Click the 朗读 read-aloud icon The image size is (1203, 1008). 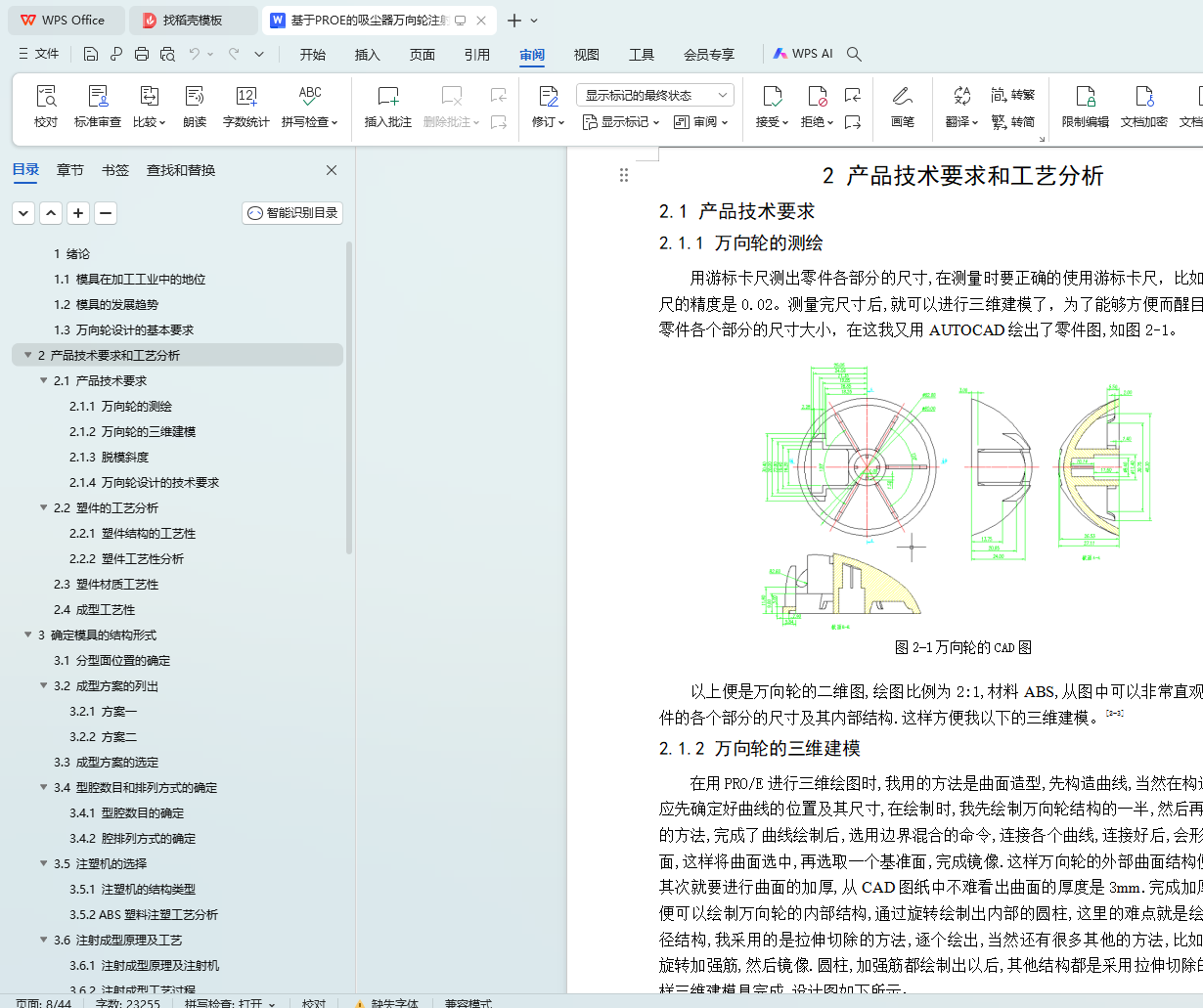point(195,96)
